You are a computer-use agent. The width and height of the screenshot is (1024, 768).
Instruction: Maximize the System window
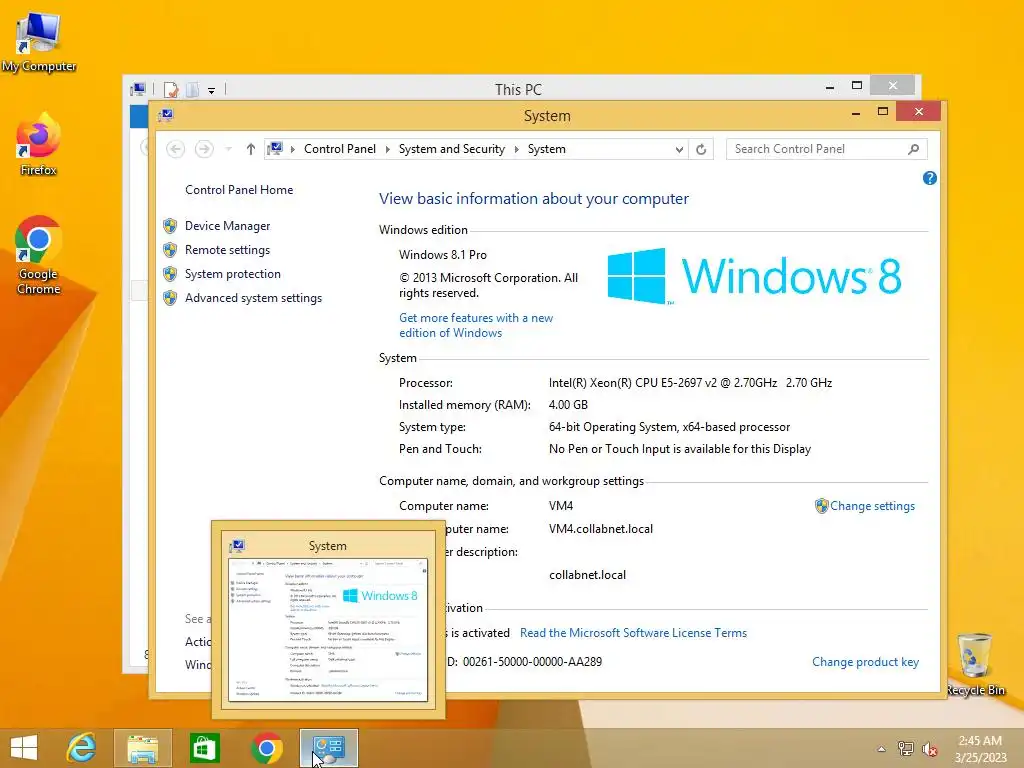click(x=883, y=112)
